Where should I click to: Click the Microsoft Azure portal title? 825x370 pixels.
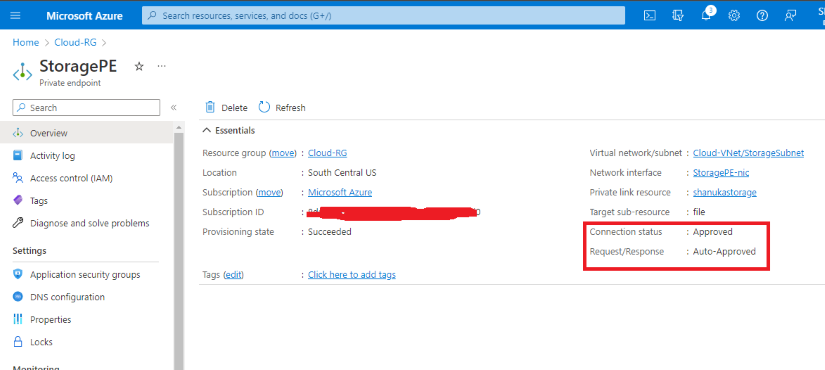(x=84, y=16)
